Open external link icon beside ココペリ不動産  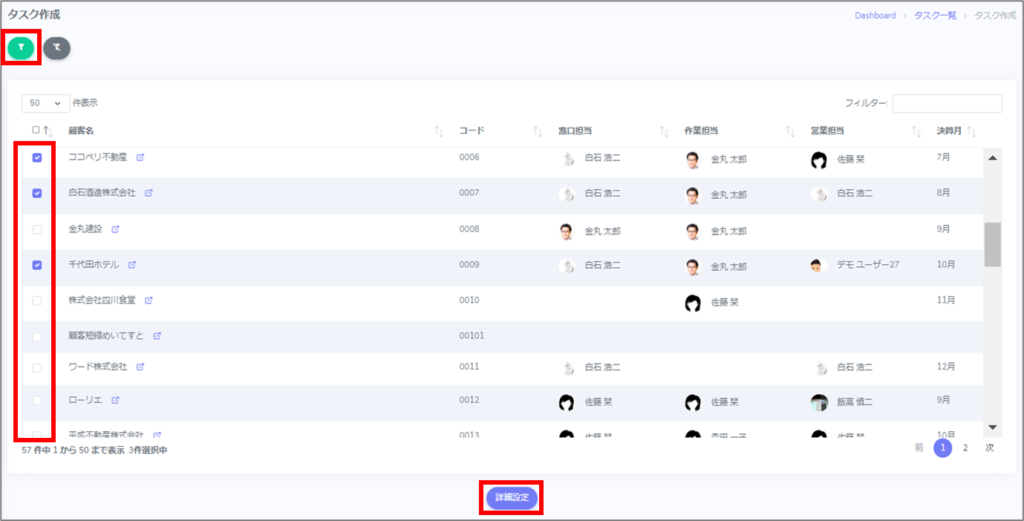(x=140, y=158)
